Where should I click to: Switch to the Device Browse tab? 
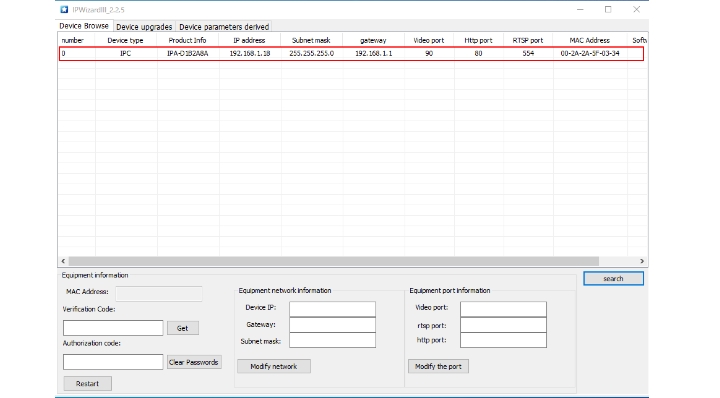tap(84, 26)
